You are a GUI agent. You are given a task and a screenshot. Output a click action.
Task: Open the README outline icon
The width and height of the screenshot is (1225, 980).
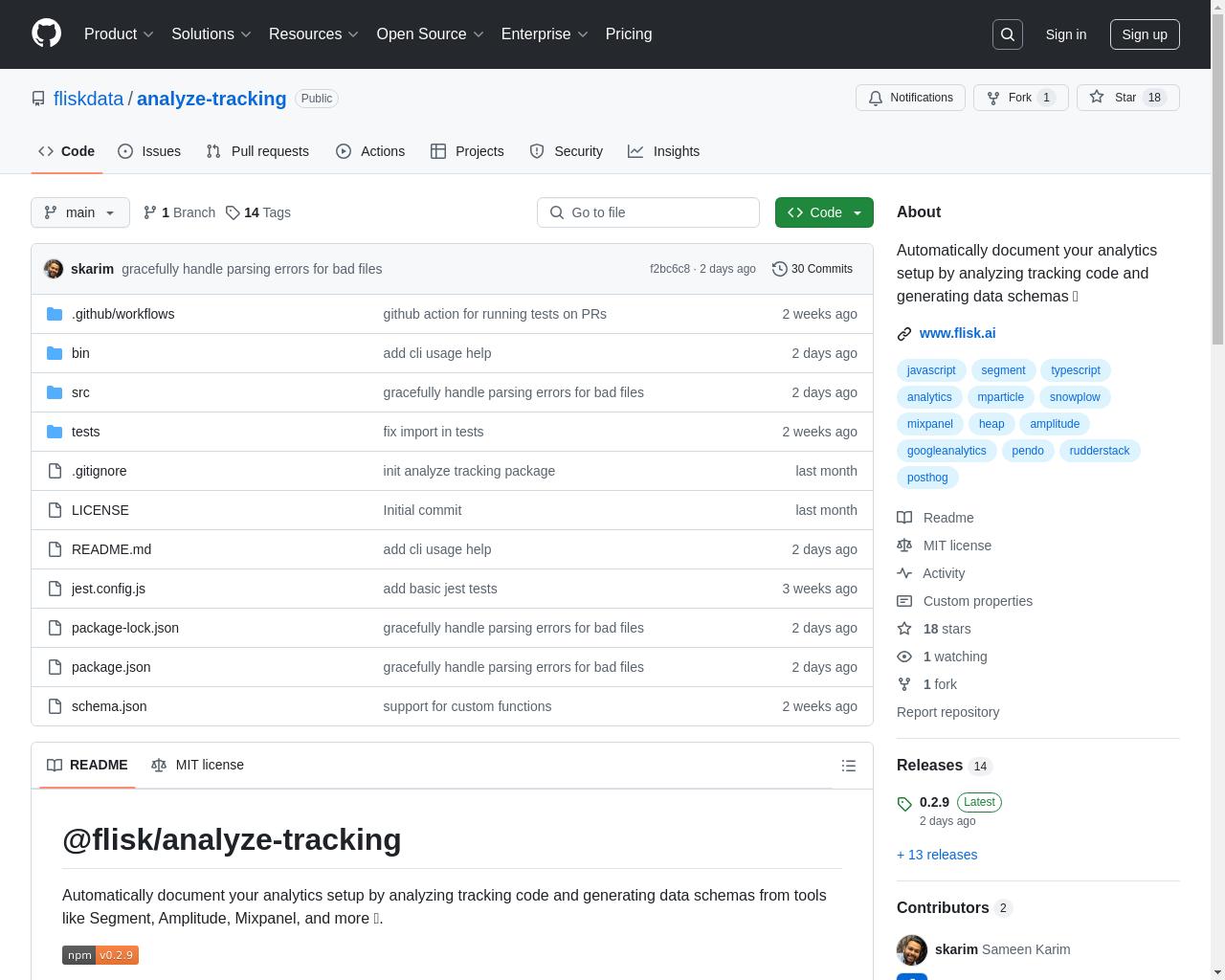(x=848, y=766)
